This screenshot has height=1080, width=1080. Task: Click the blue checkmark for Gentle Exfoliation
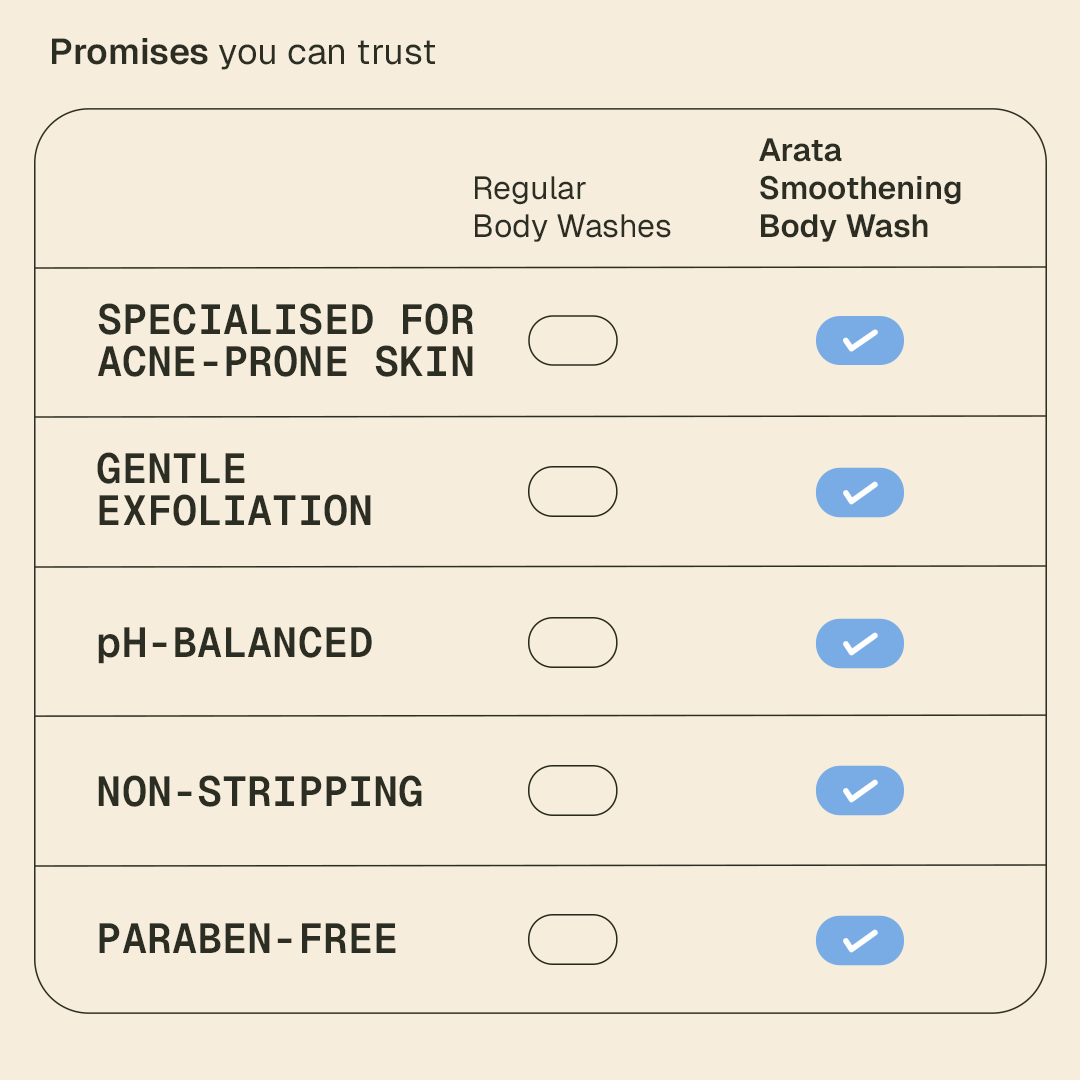[859, 493]
